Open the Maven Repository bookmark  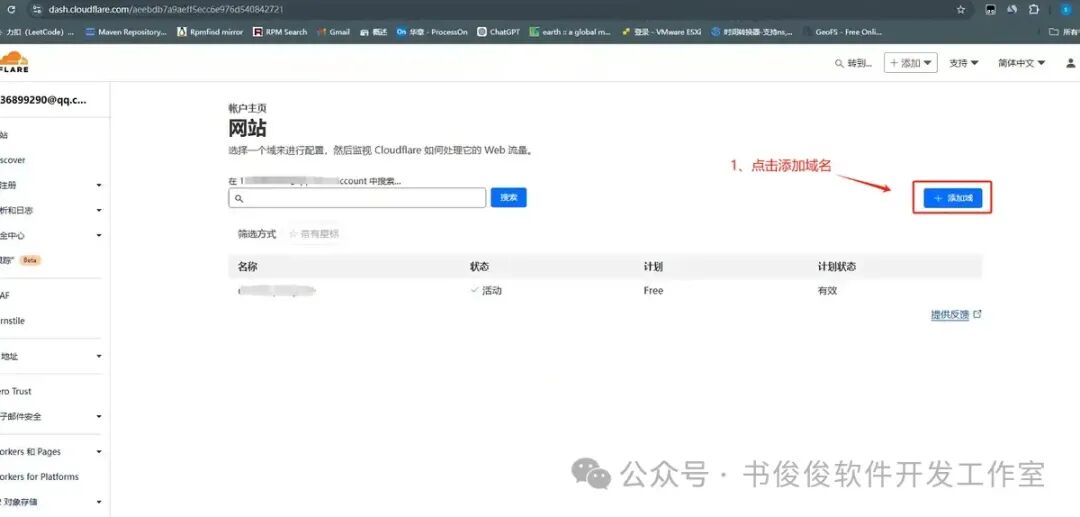125,32
